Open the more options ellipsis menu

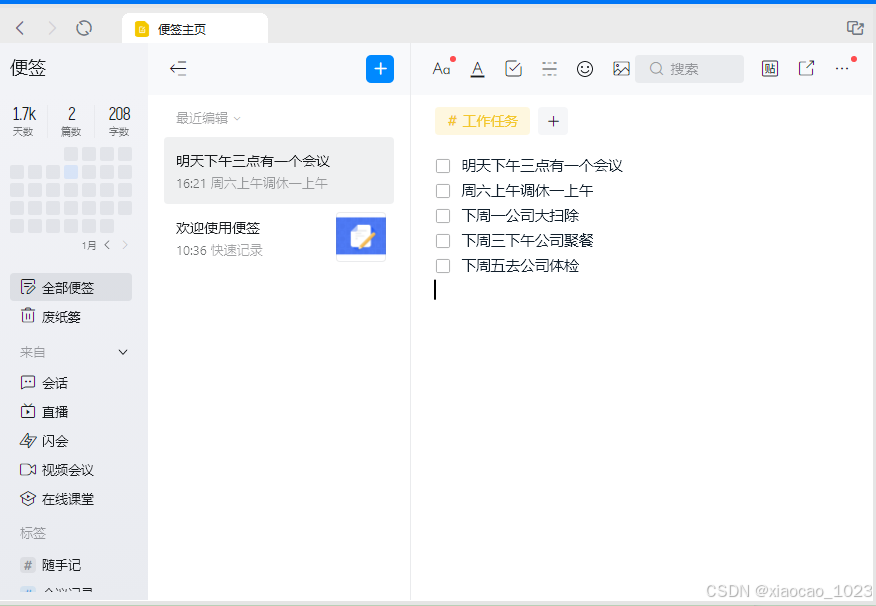click(842, 69)
